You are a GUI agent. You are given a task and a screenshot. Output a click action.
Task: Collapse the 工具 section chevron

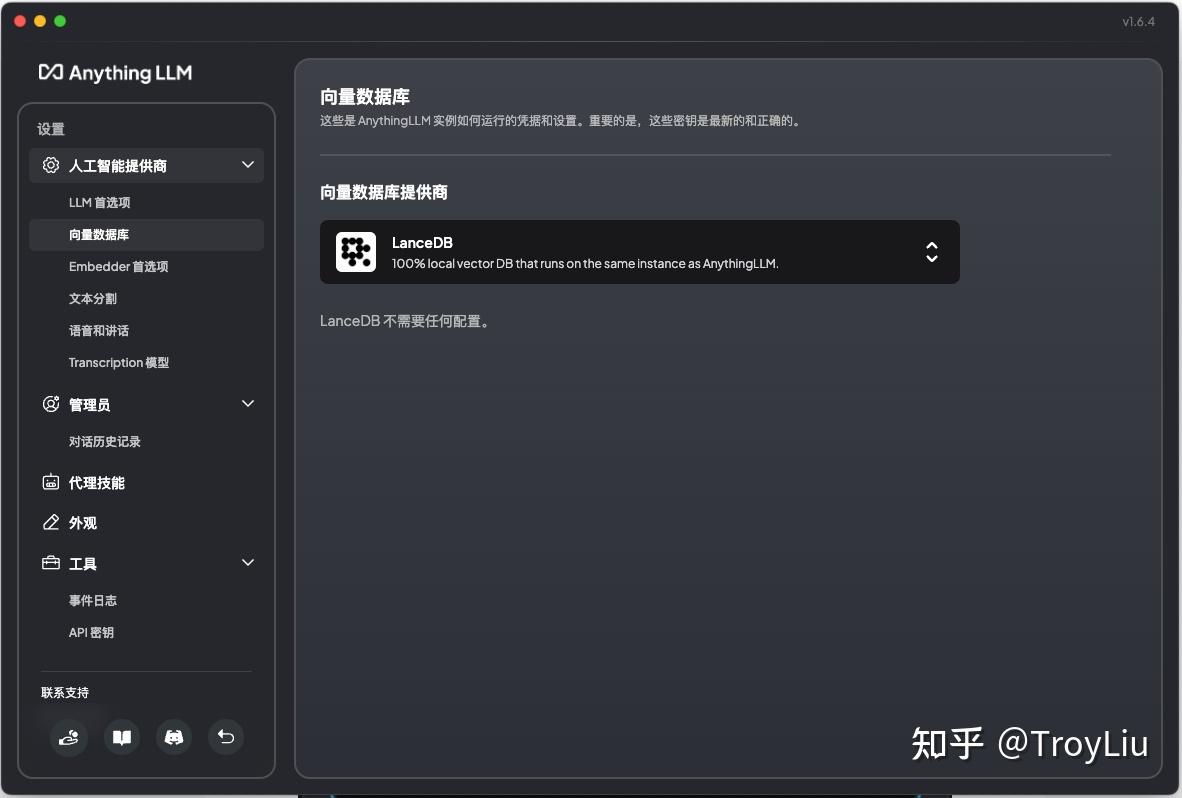point(247,562)
